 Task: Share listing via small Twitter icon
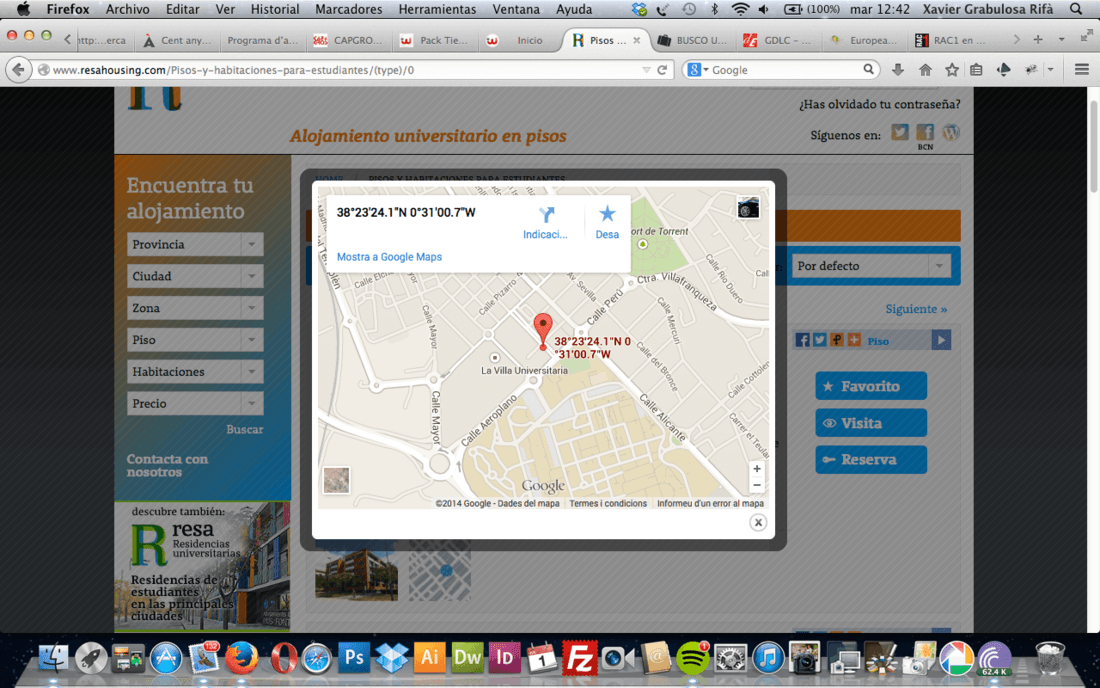click(819, 340)
